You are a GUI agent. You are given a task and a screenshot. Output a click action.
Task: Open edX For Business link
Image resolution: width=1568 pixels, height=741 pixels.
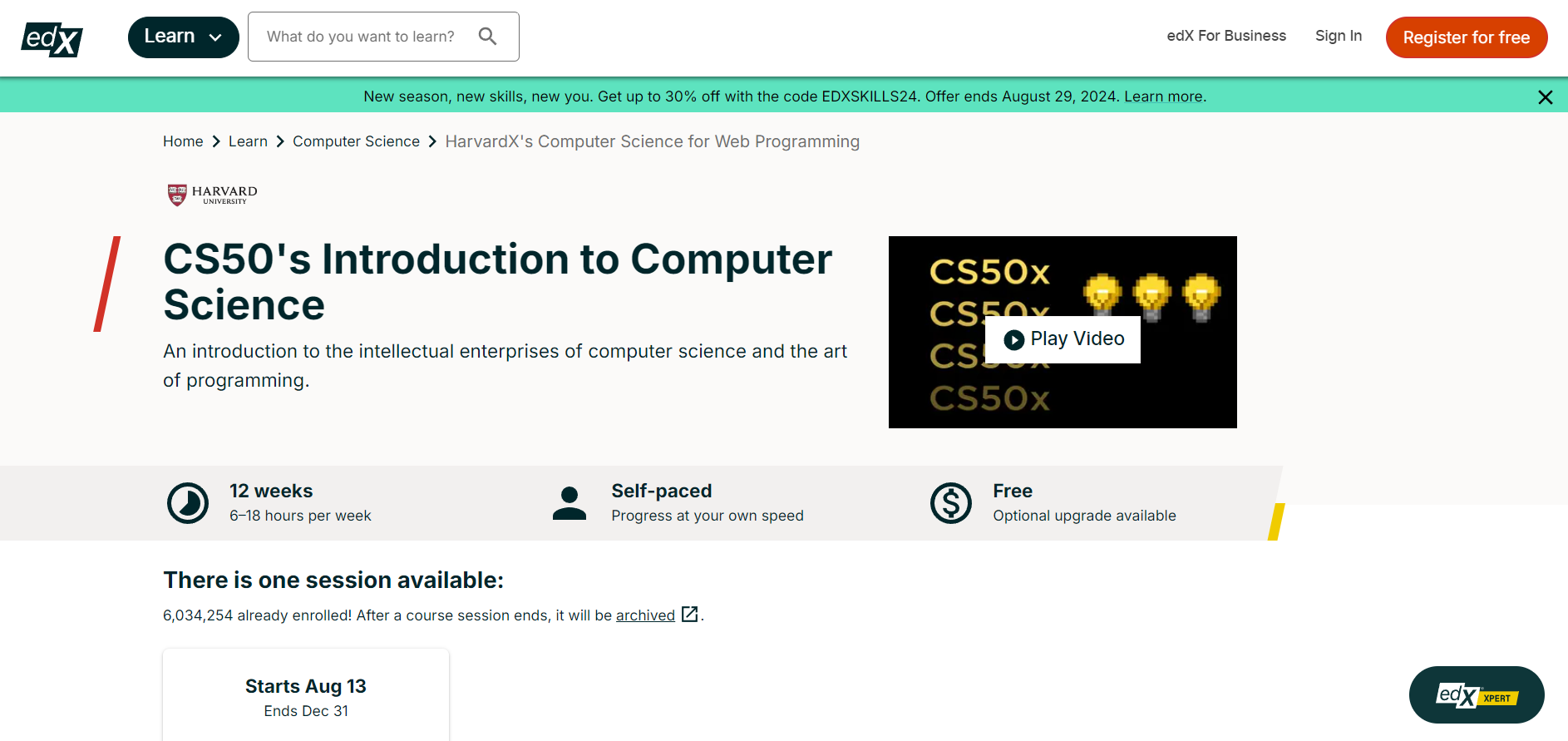pos(1226,36)
